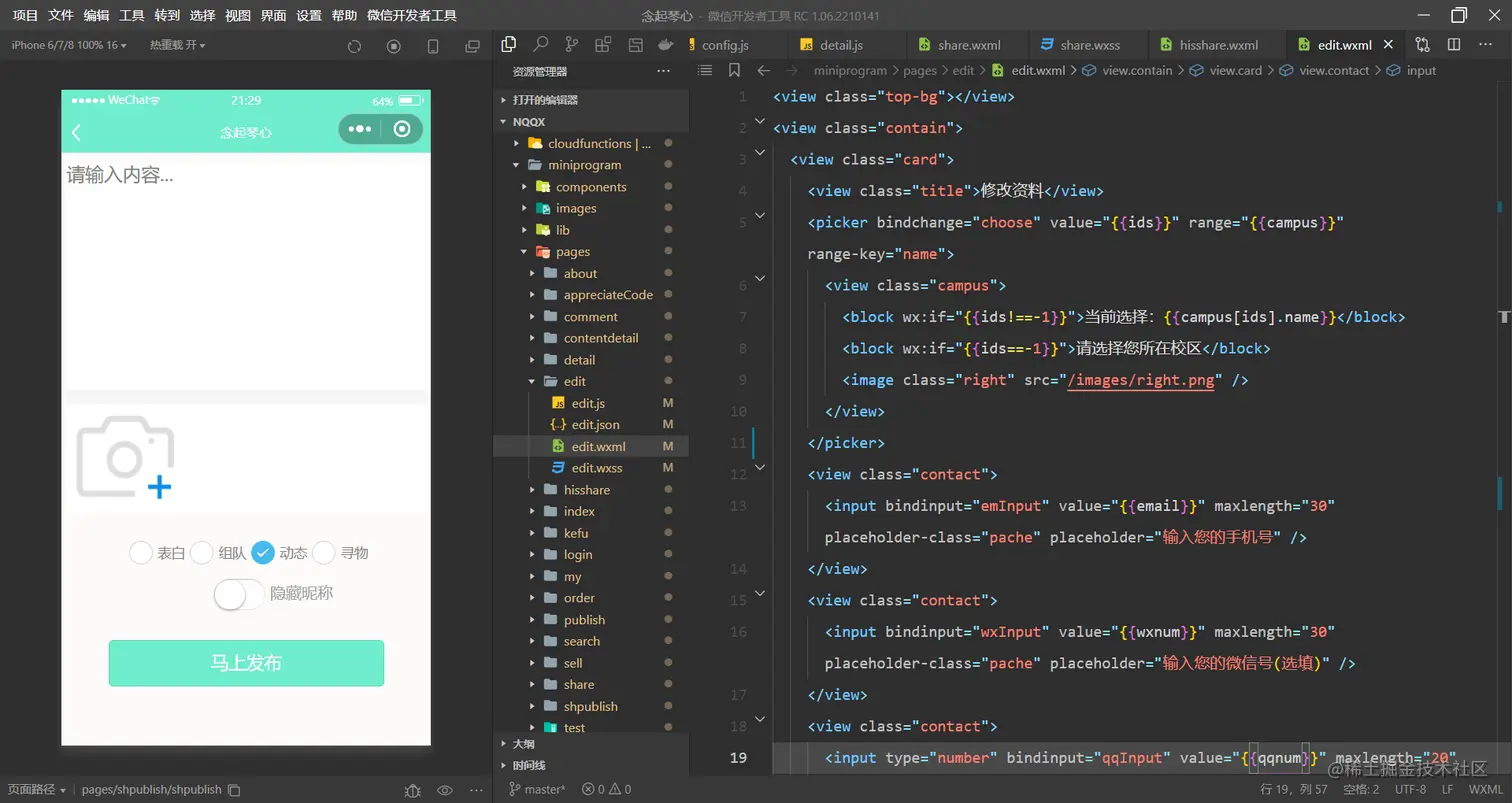
Task: Click the simulator stop icon
Action: point(393,46)
